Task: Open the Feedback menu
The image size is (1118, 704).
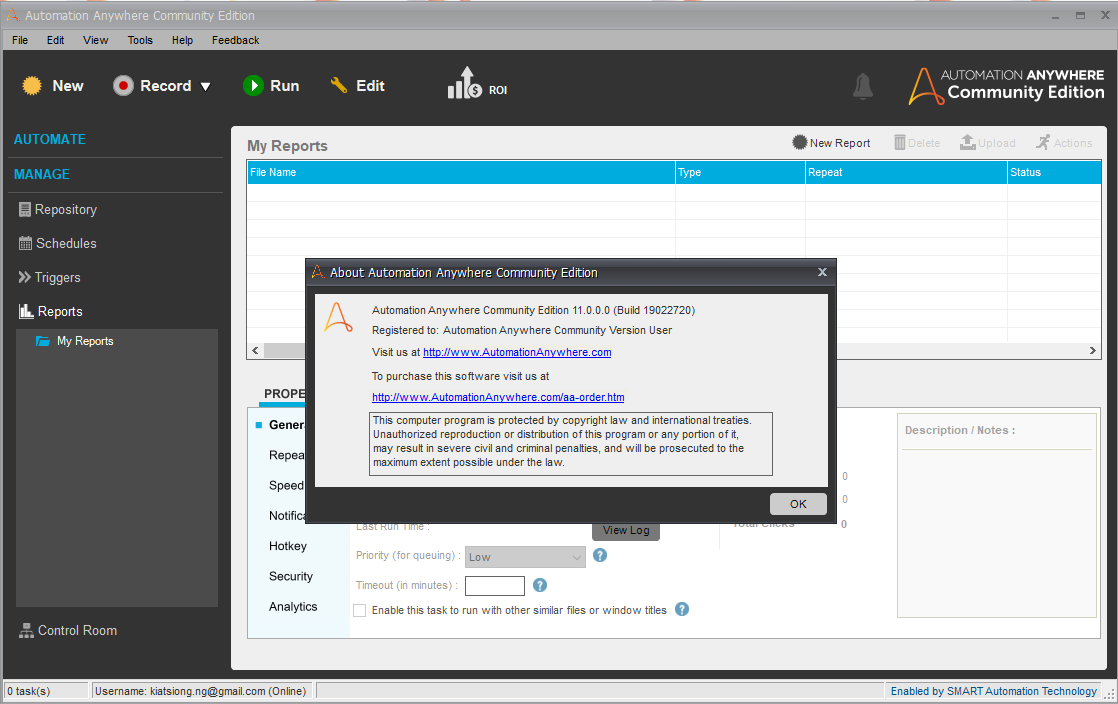Action: 235,40
